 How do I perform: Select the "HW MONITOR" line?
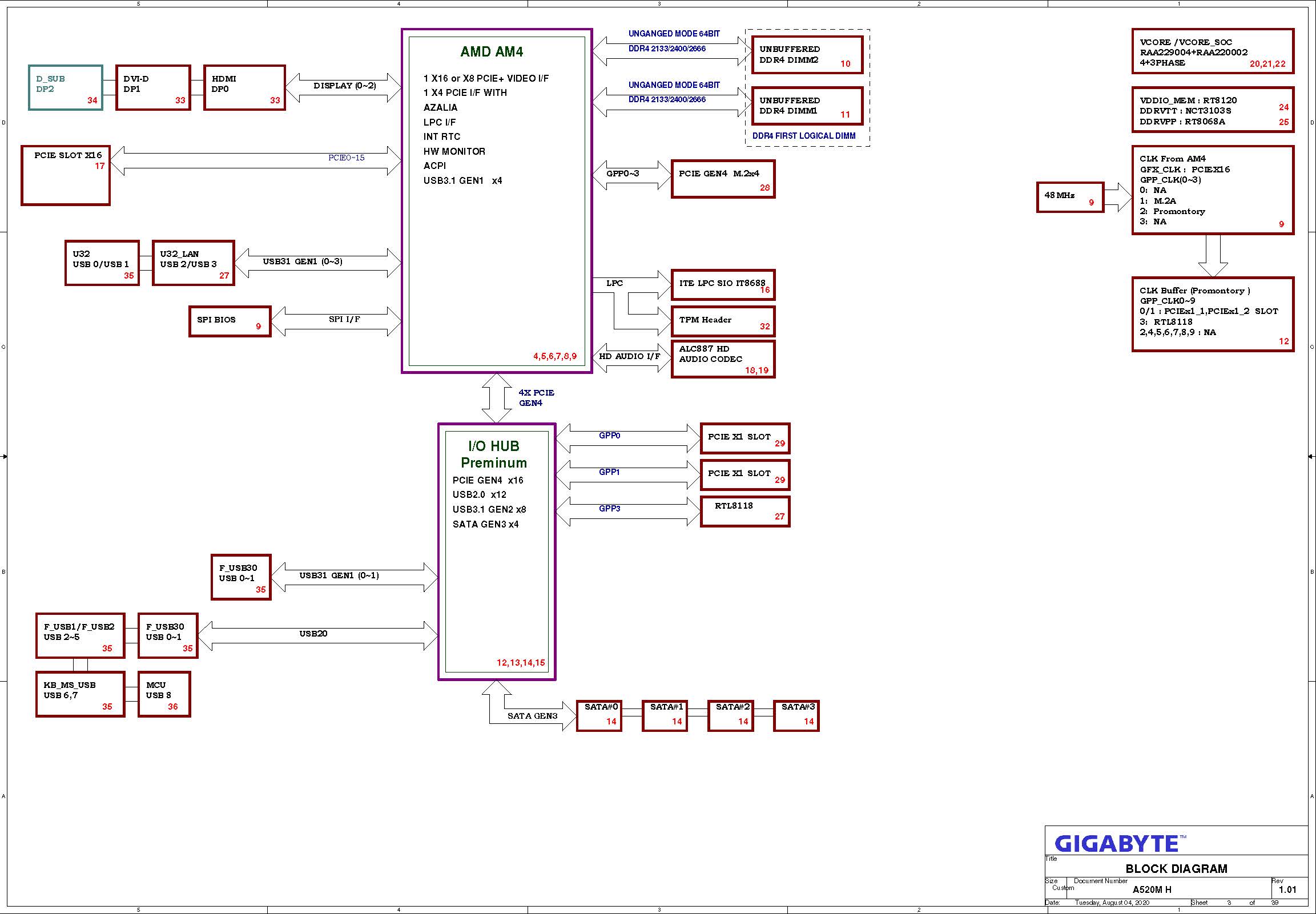point(454,151)
